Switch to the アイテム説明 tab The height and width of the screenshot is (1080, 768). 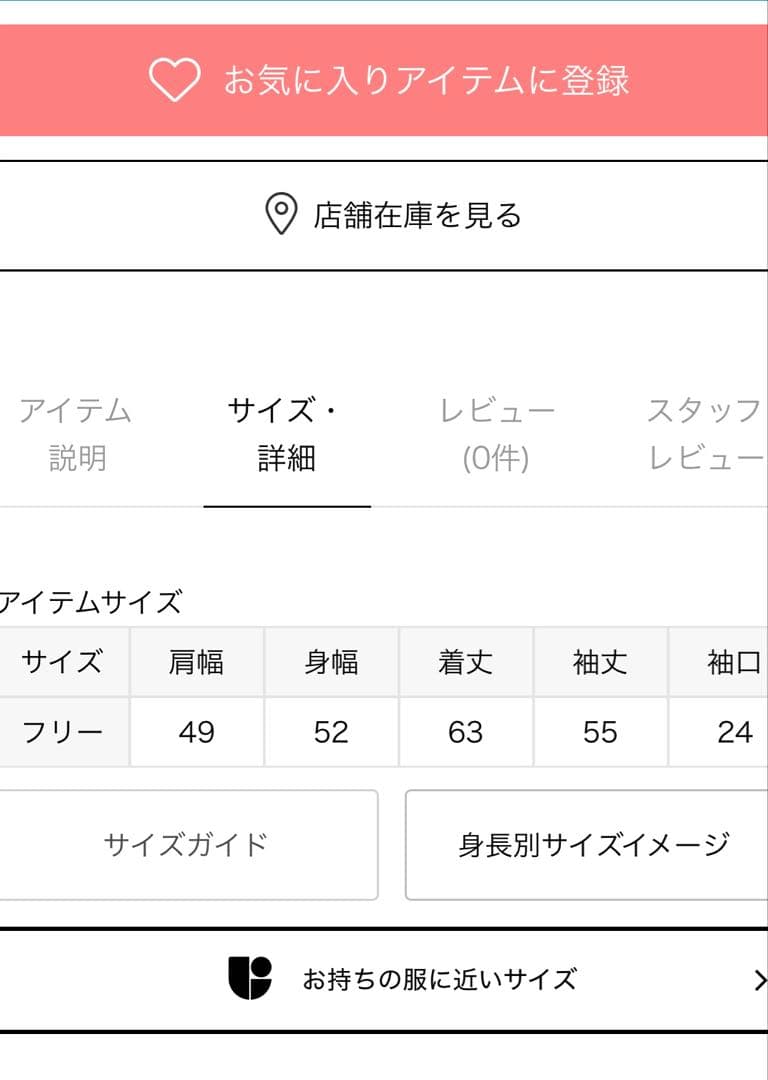[x=75, y=432]
